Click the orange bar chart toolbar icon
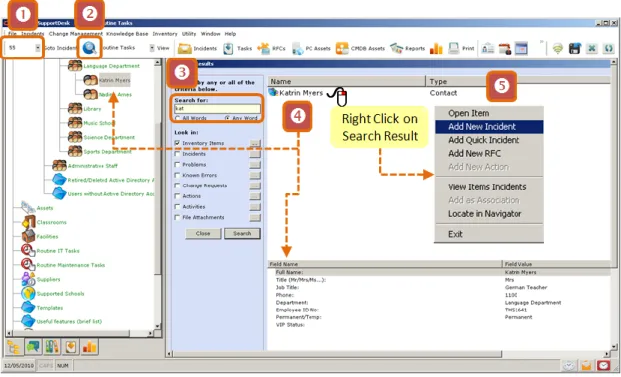The width and height of the screenshot is (621, 377). (436, 48)
